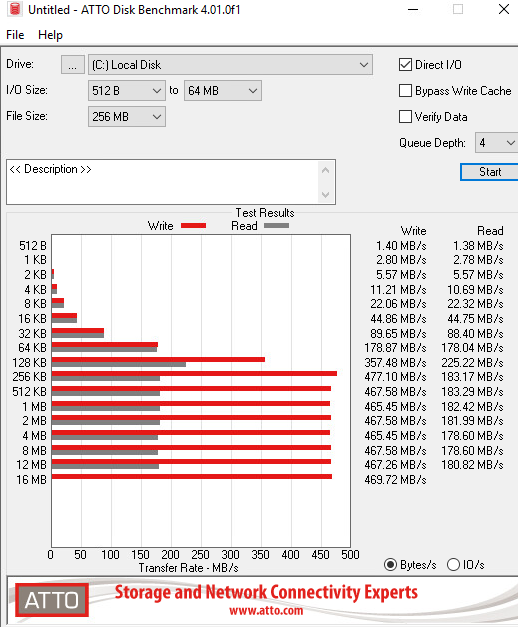518x627 pixels.
Task: Open the Help menu
Action: click(x=50, y=35)
